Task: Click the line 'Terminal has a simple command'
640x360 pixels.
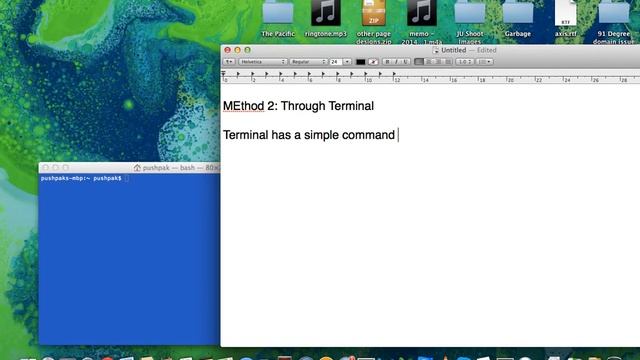Action: click(x=309, y=135)
